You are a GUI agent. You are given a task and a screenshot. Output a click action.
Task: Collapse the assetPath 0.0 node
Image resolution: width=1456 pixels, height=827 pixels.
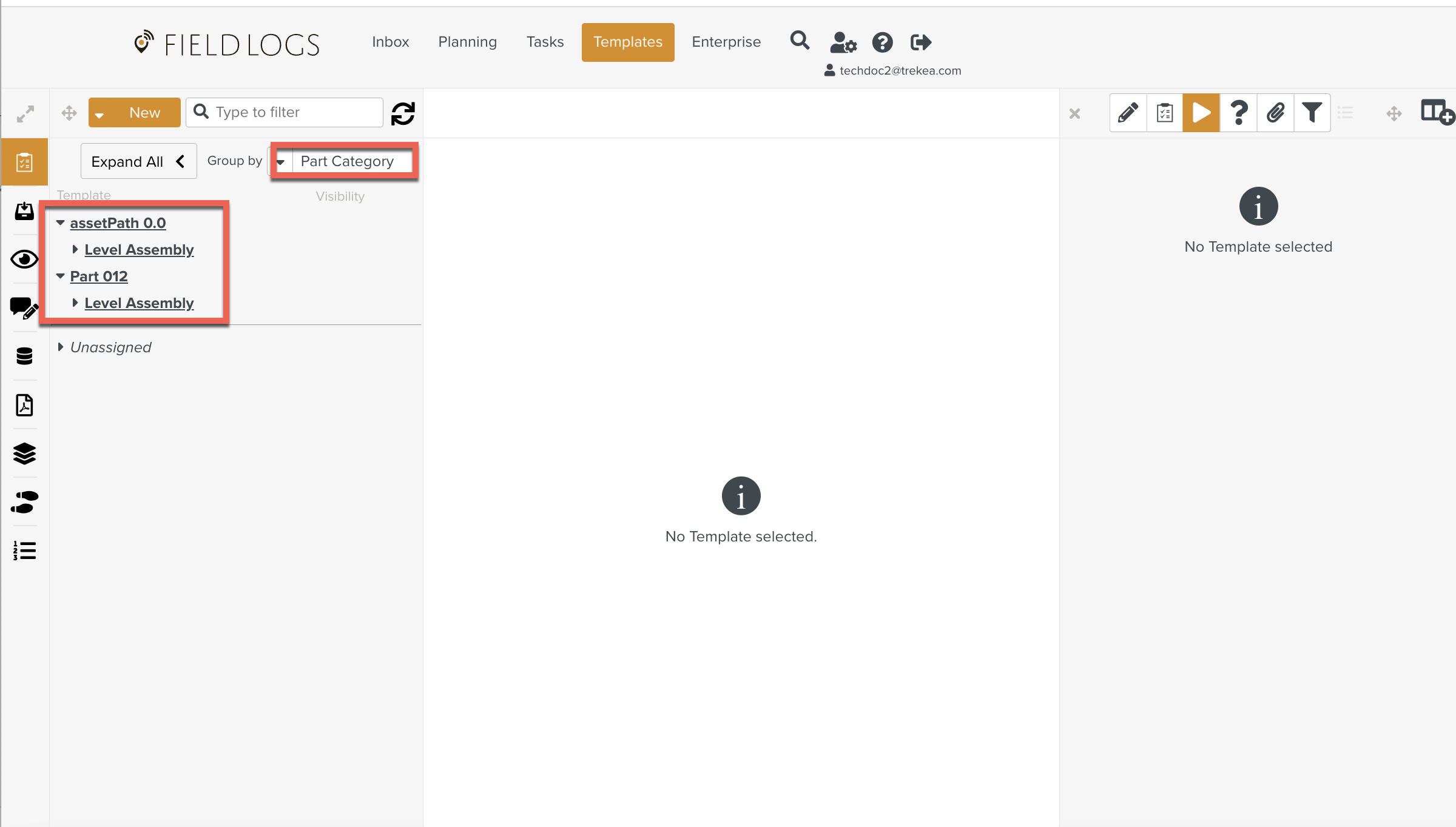(61, 223)
